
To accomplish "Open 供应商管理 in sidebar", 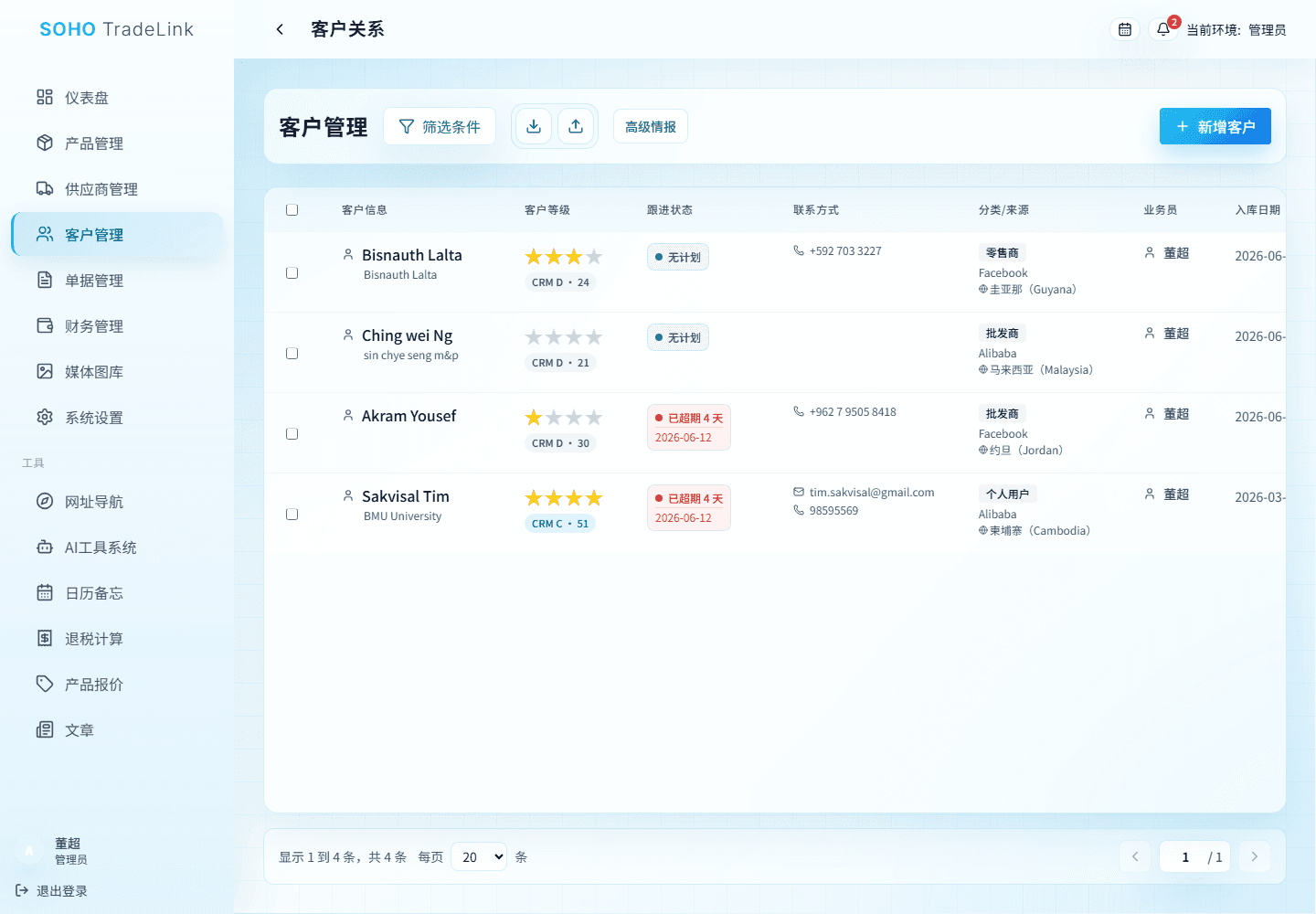I will pyautogui.click(x=117, y=188).
